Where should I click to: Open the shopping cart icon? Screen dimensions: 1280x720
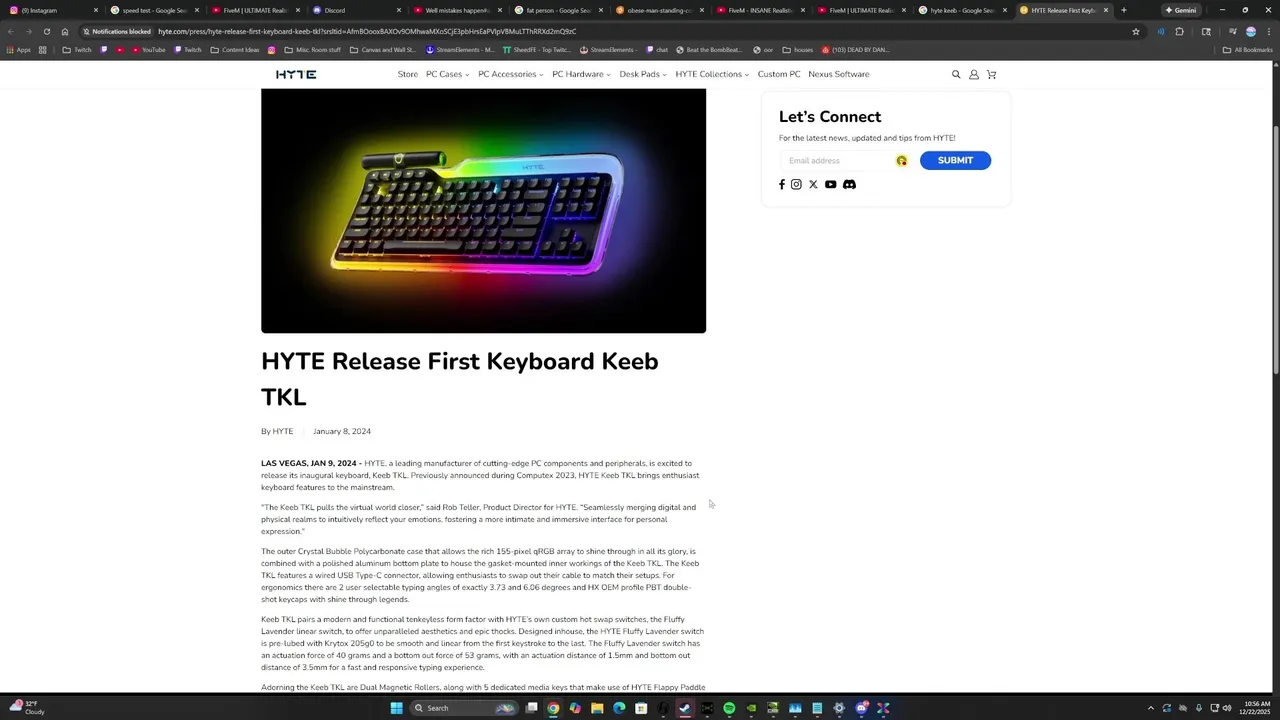tap(991, 74)
